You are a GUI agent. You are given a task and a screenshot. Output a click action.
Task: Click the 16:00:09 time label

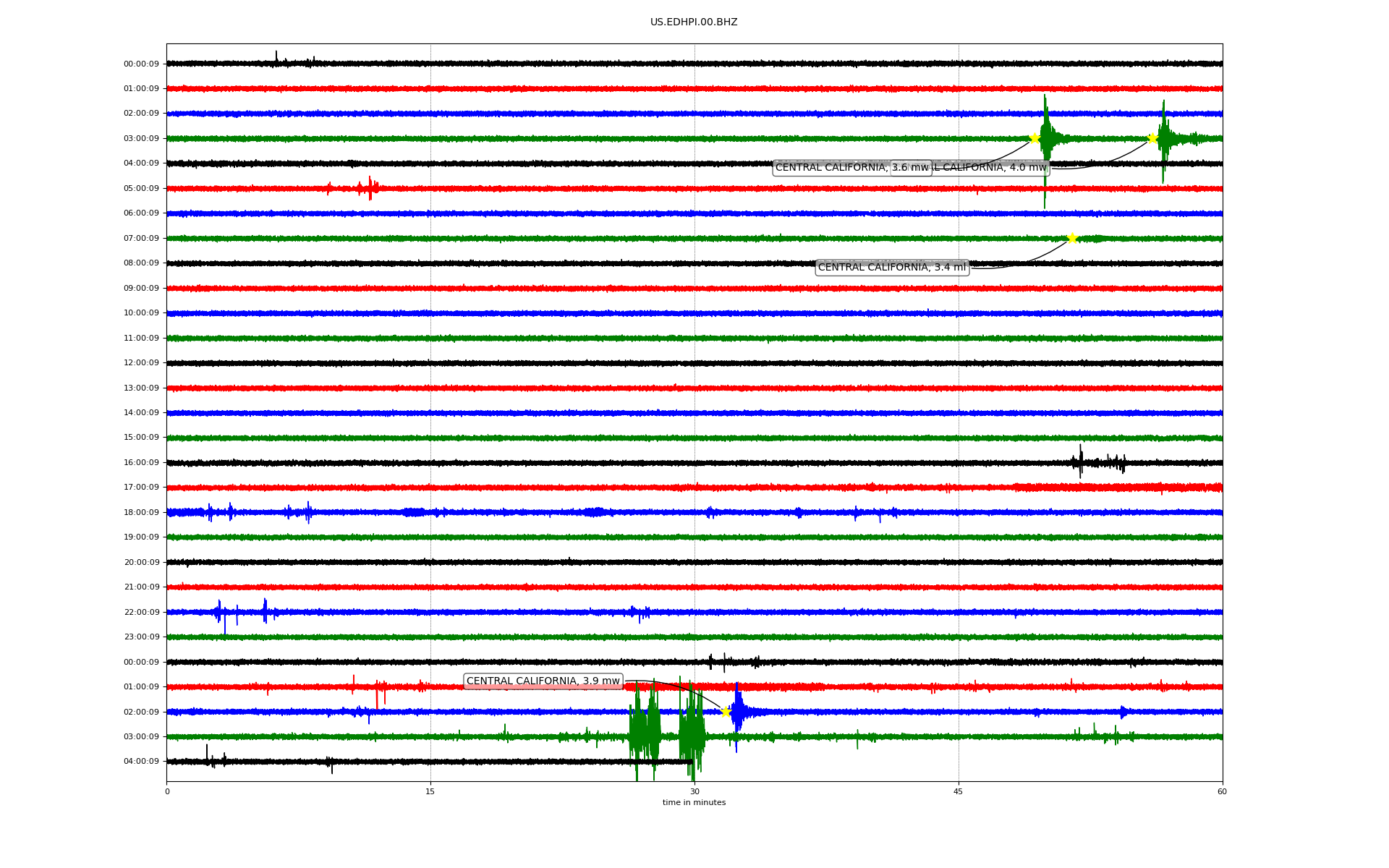coord(141,463)
